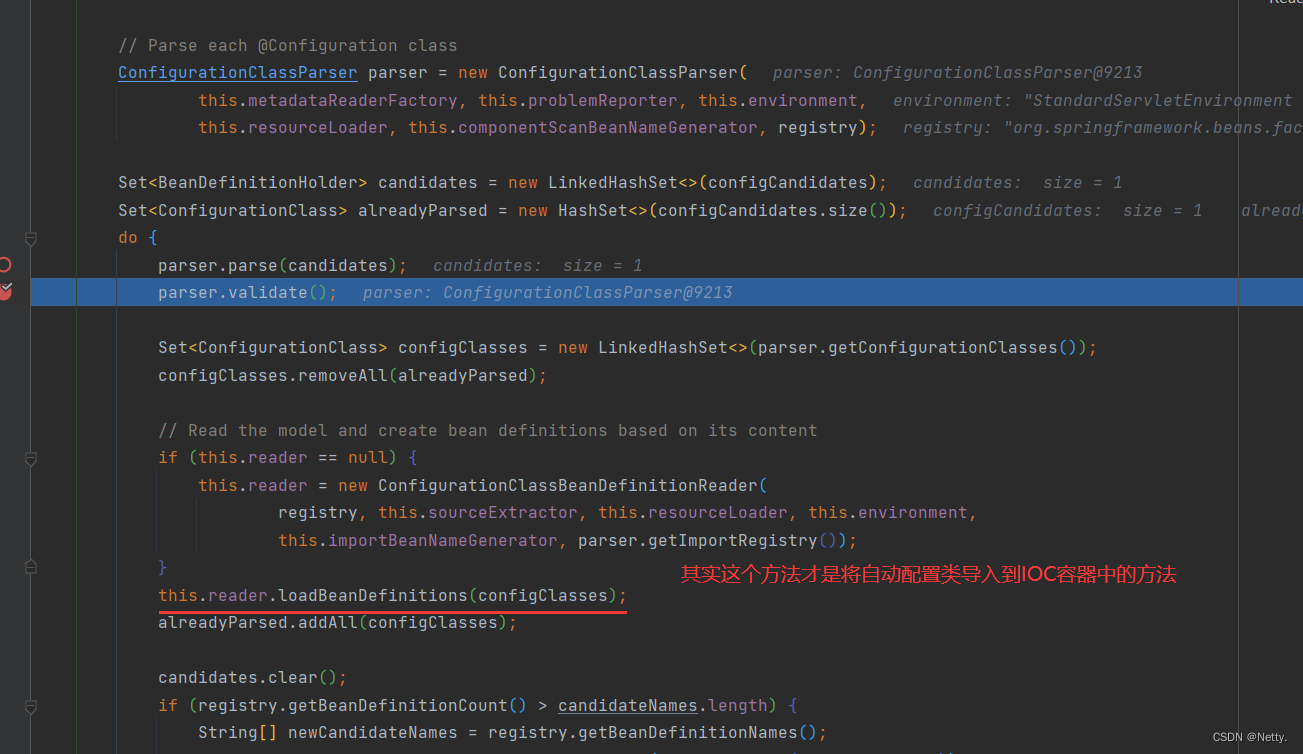Click "this.sourceExtractor" argument
This screenshot has width=1303, height=754.
click(x=478, y=512)
